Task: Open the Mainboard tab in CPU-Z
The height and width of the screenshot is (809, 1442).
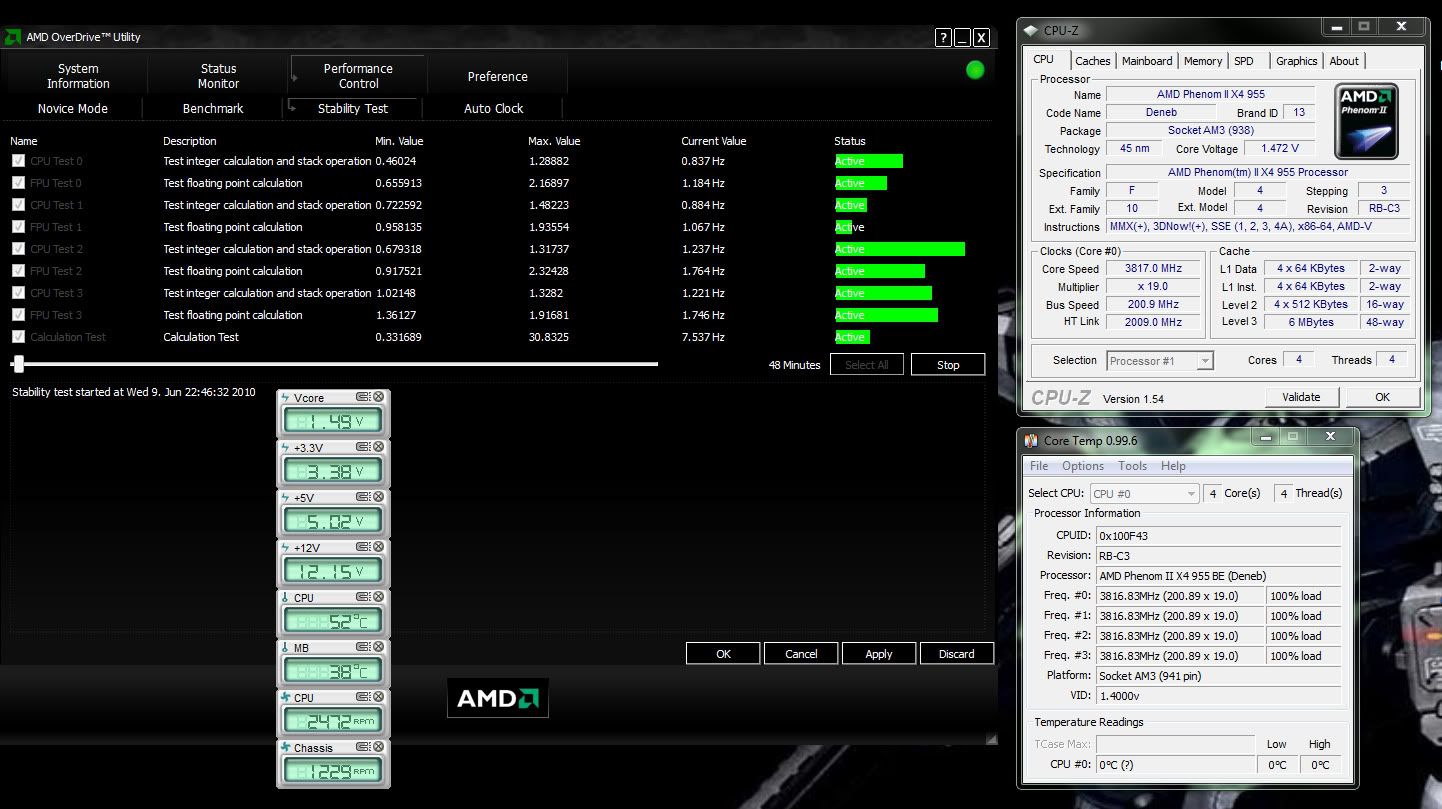Action: [1147, 61]
